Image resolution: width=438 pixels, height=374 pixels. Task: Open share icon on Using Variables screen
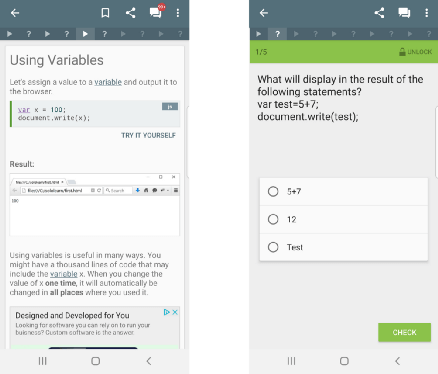click(131, 13)
